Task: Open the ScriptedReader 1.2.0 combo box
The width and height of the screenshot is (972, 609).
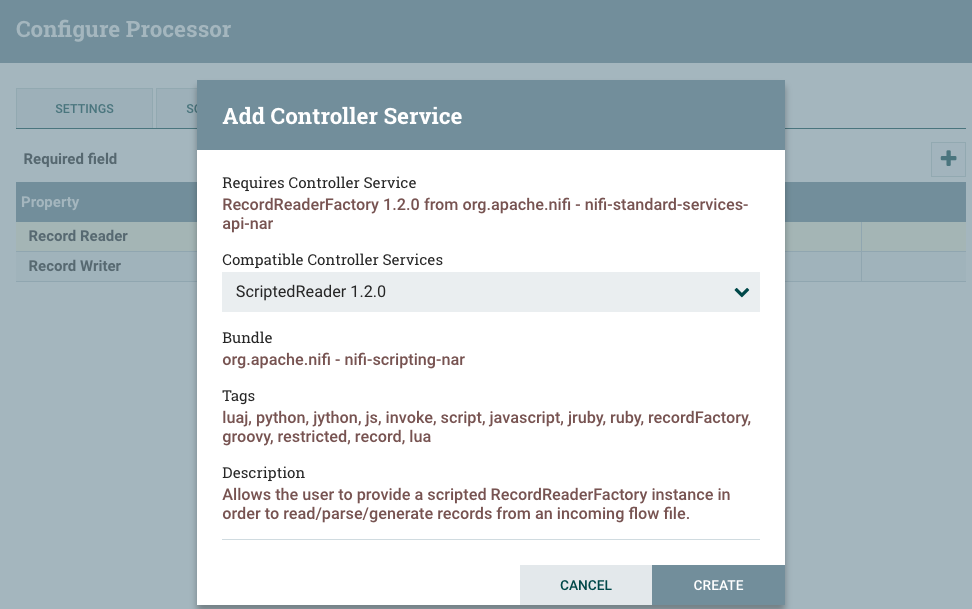Action: tap(490, 292)
